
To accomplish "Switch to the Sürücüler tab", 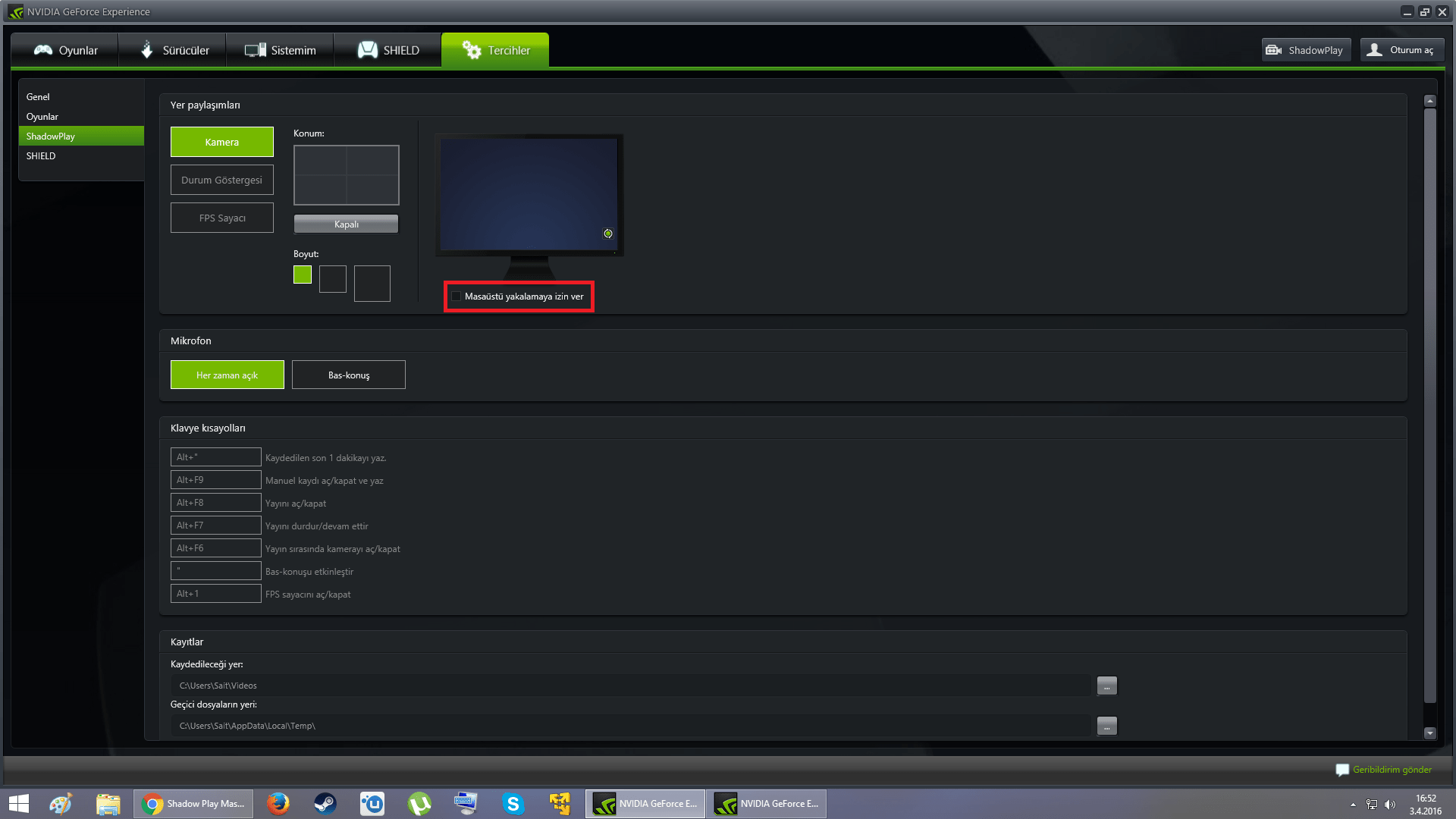I will (x=174, y=50).
